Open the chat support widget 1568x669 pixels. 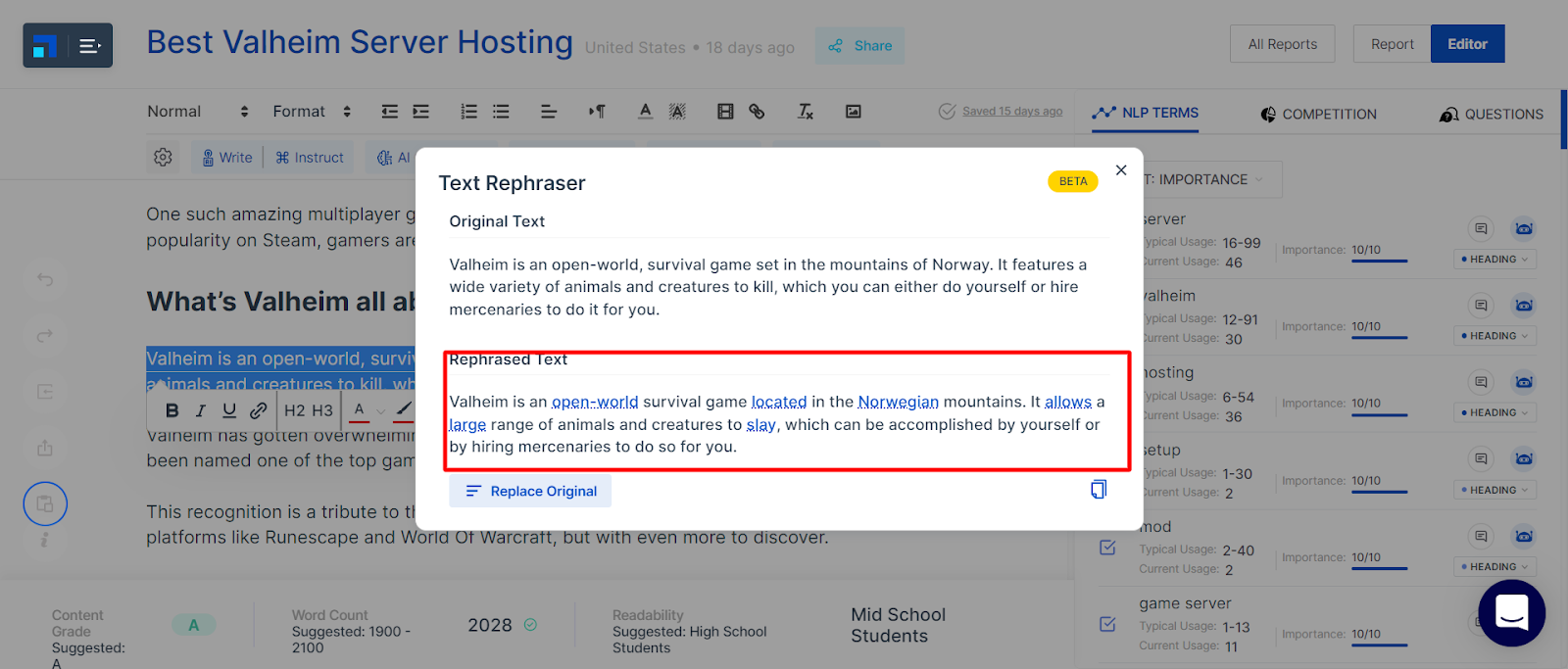pos(1511,613)
